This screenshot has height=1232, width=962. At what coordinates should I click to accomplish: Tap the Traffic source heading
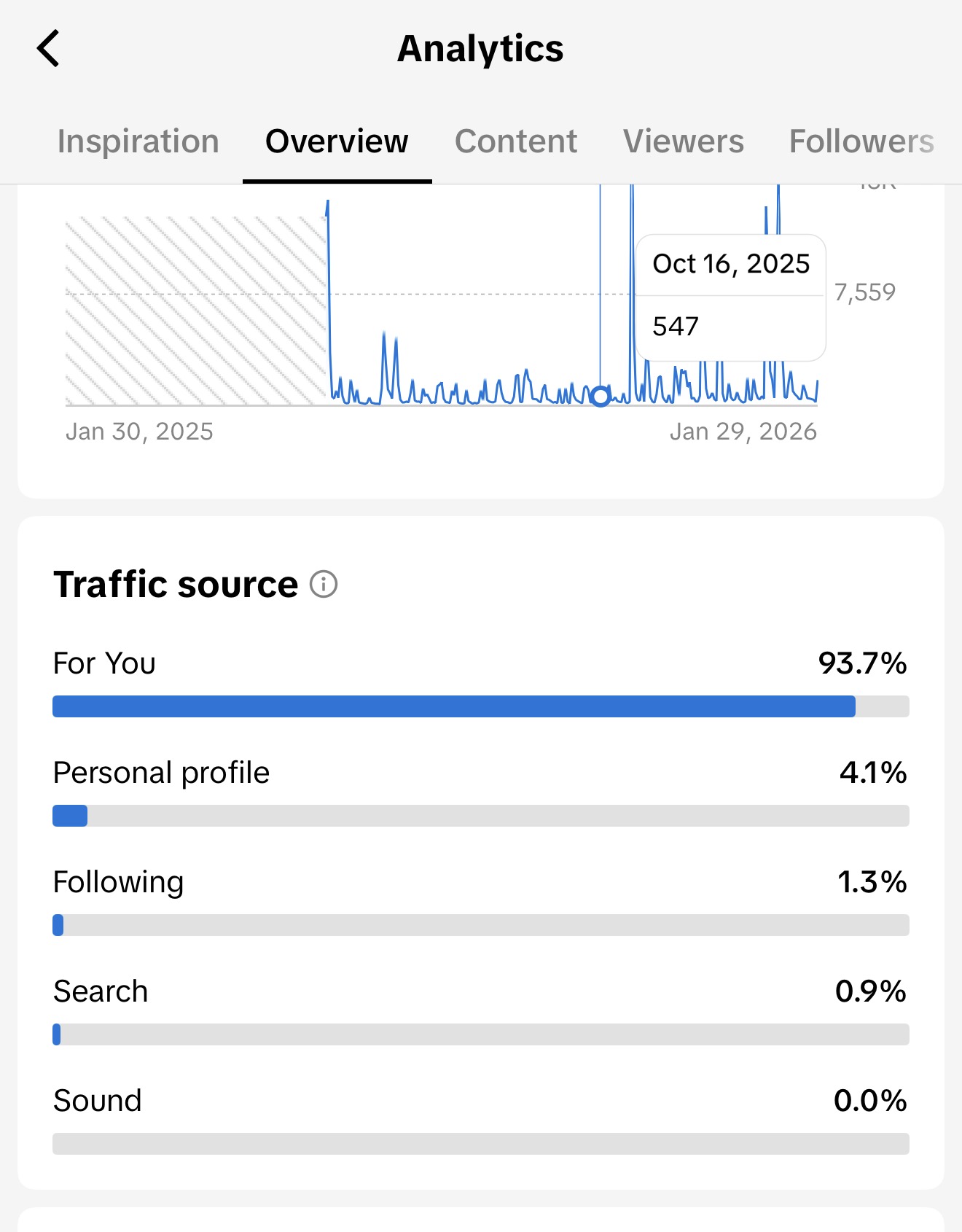tap(176, 585)
